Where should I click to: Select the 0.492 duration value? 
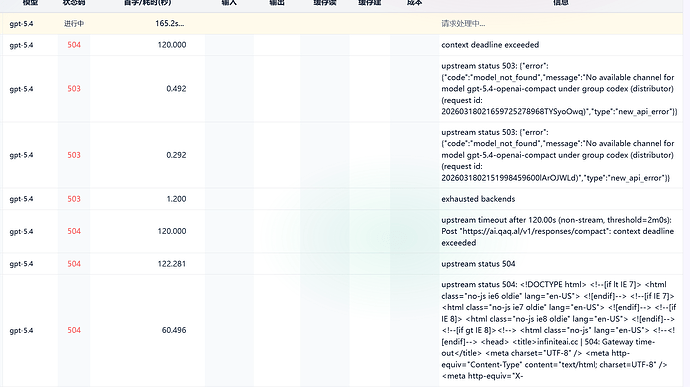(176, 89)
